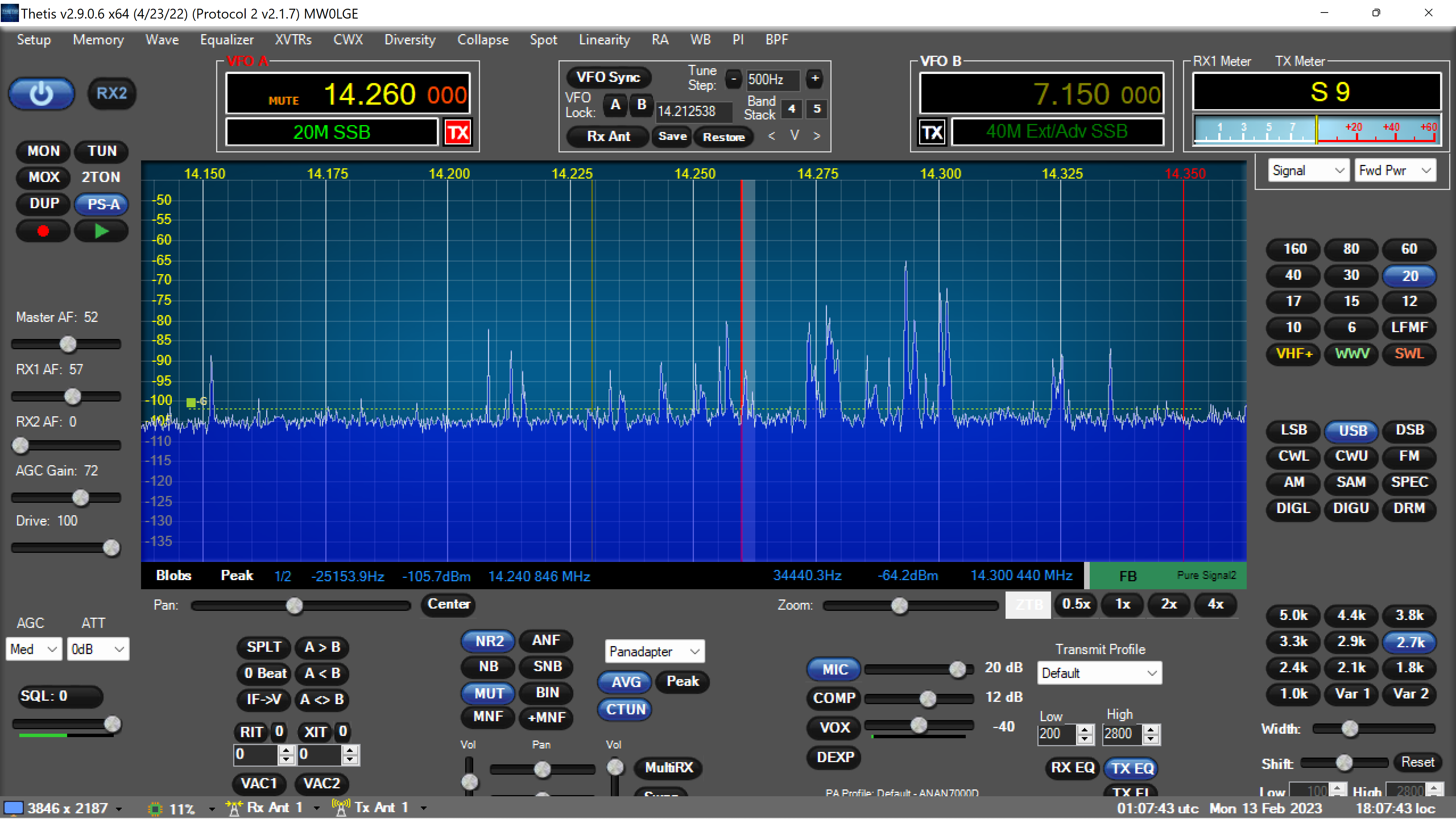Screen dimensions: 1456x819
Task: Click the VFO Sync button
Action: [x=608, y=77]
